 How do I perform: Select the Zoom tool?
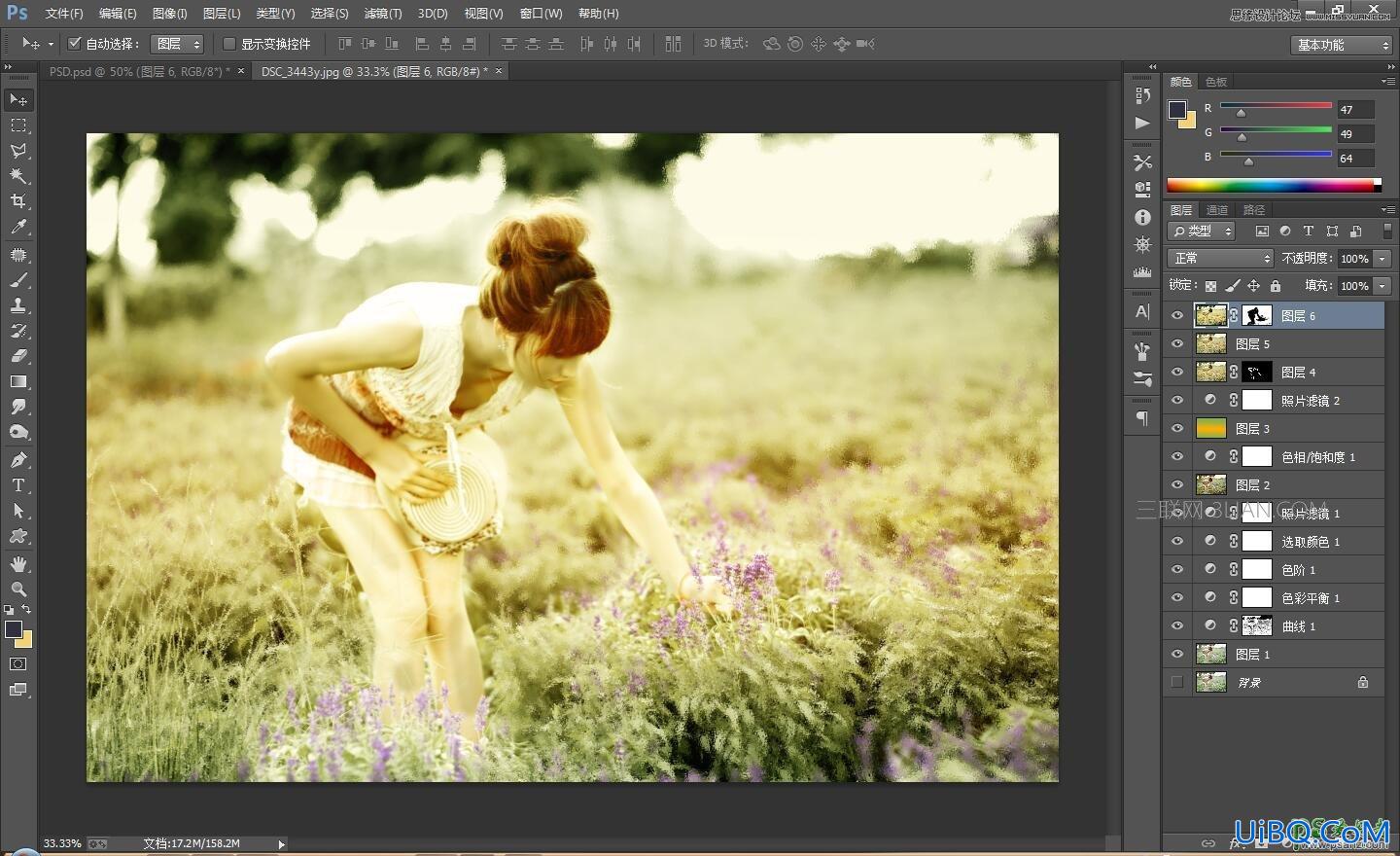[18, 589]
